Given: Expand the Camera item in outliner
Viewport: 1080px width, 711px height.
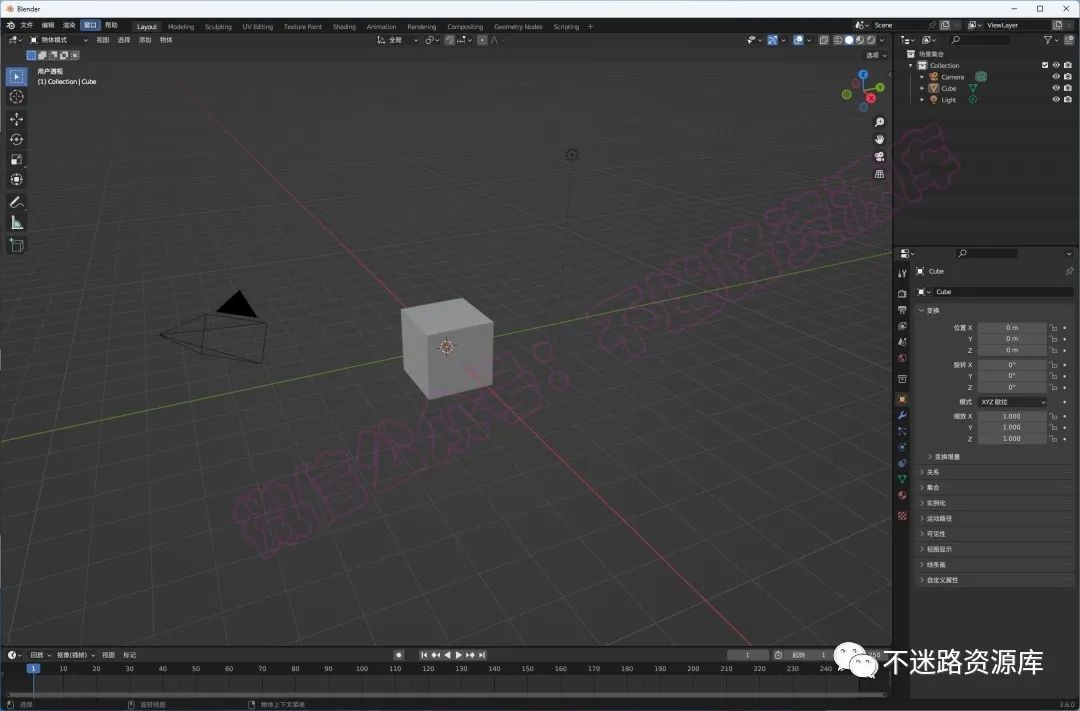Looking at the screenshot, I should (x=922, y=76).
